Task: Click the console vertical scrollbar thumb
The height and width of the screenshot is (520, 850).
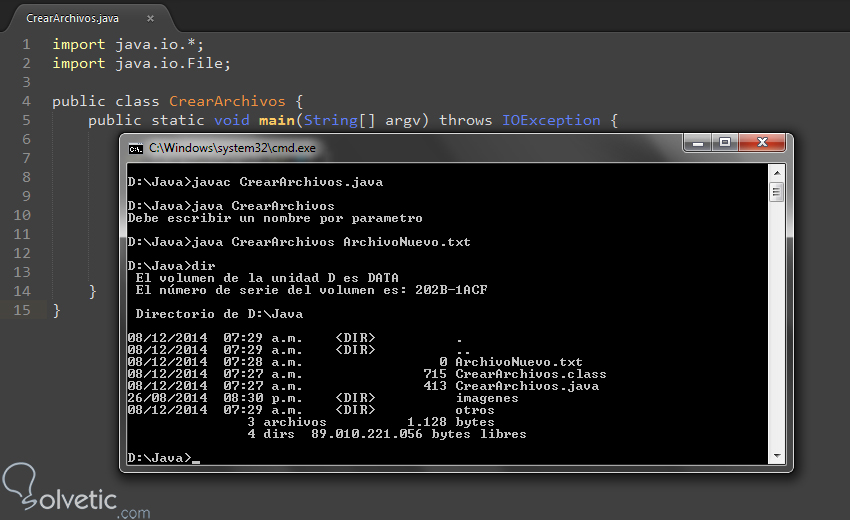Action: coord(776,192)
